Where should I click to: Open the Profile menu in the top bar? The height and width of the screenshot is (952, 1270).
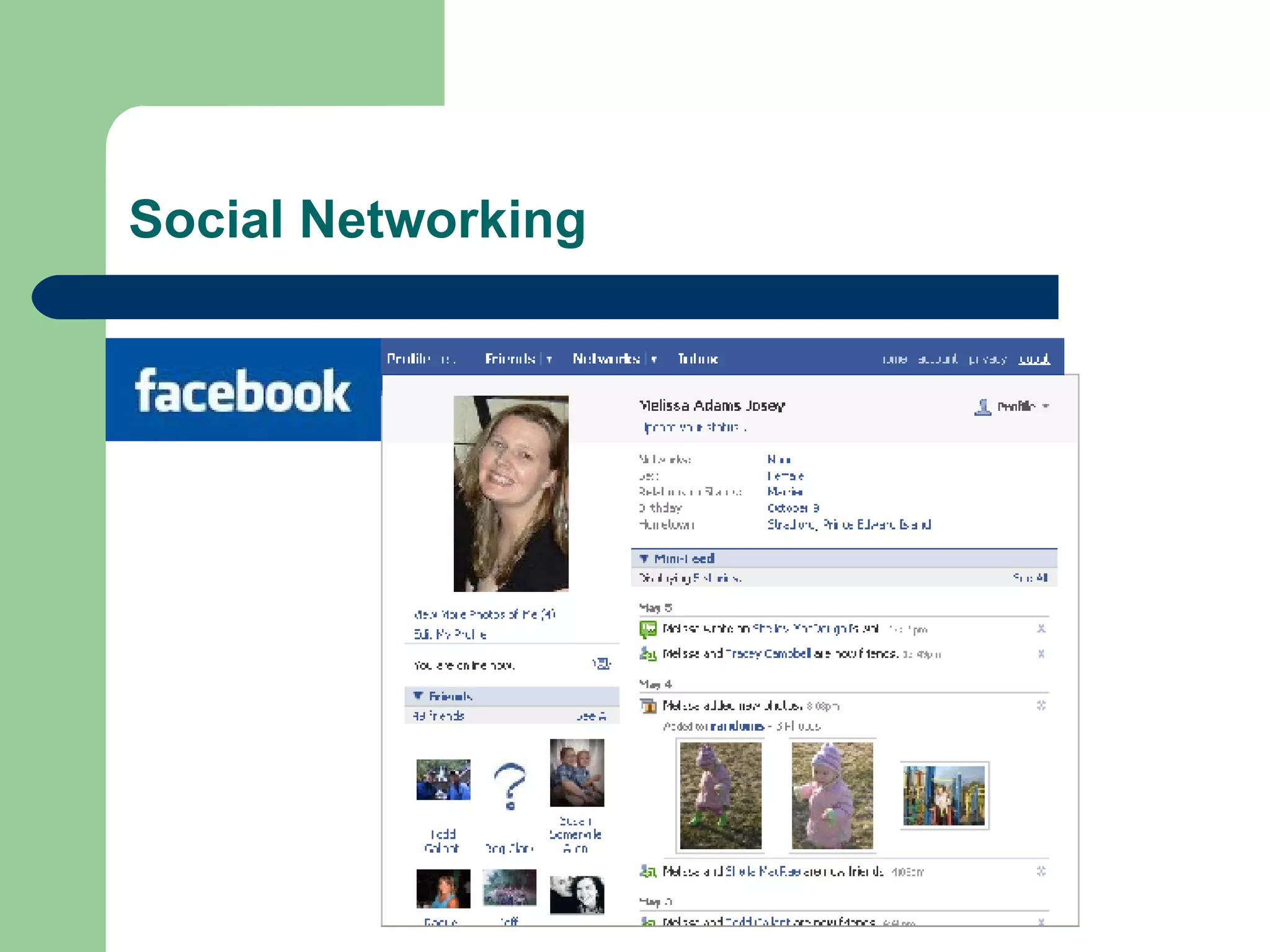(x=409, y=359)
